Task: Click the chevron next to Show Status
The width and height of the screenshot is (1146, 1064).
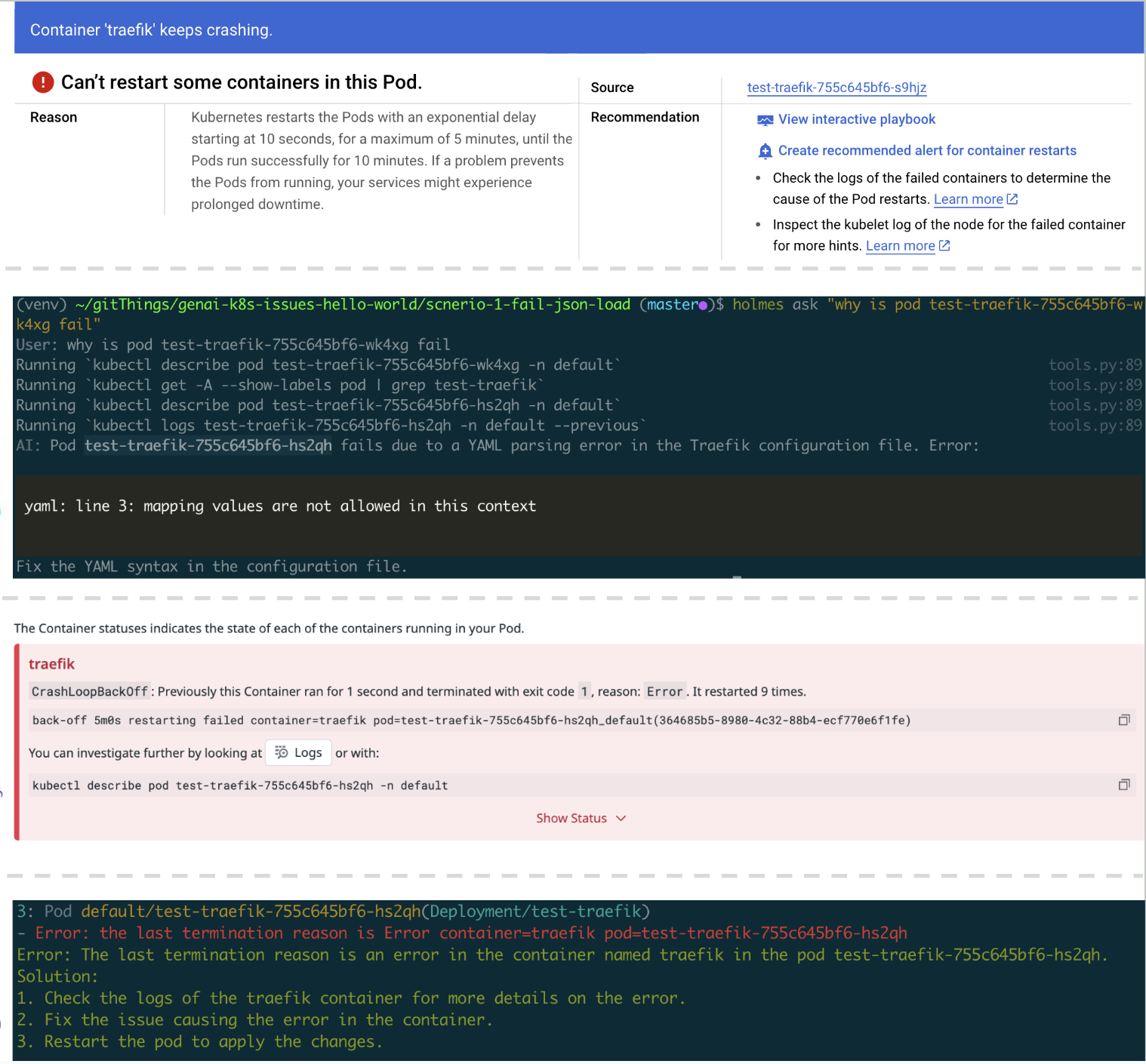Action: (621, 818)
